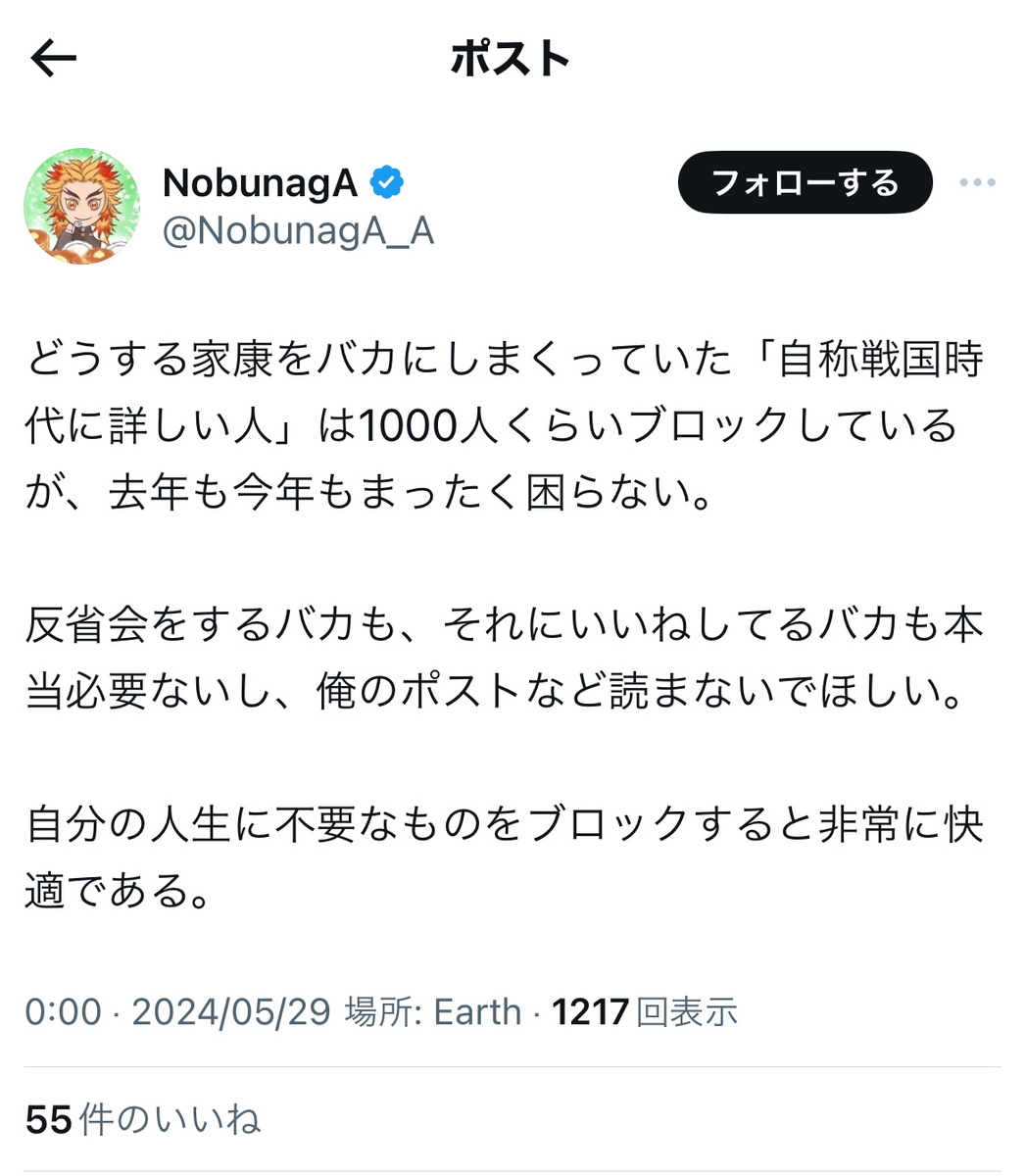Open NobunagA's profile avatar picture

82,208
